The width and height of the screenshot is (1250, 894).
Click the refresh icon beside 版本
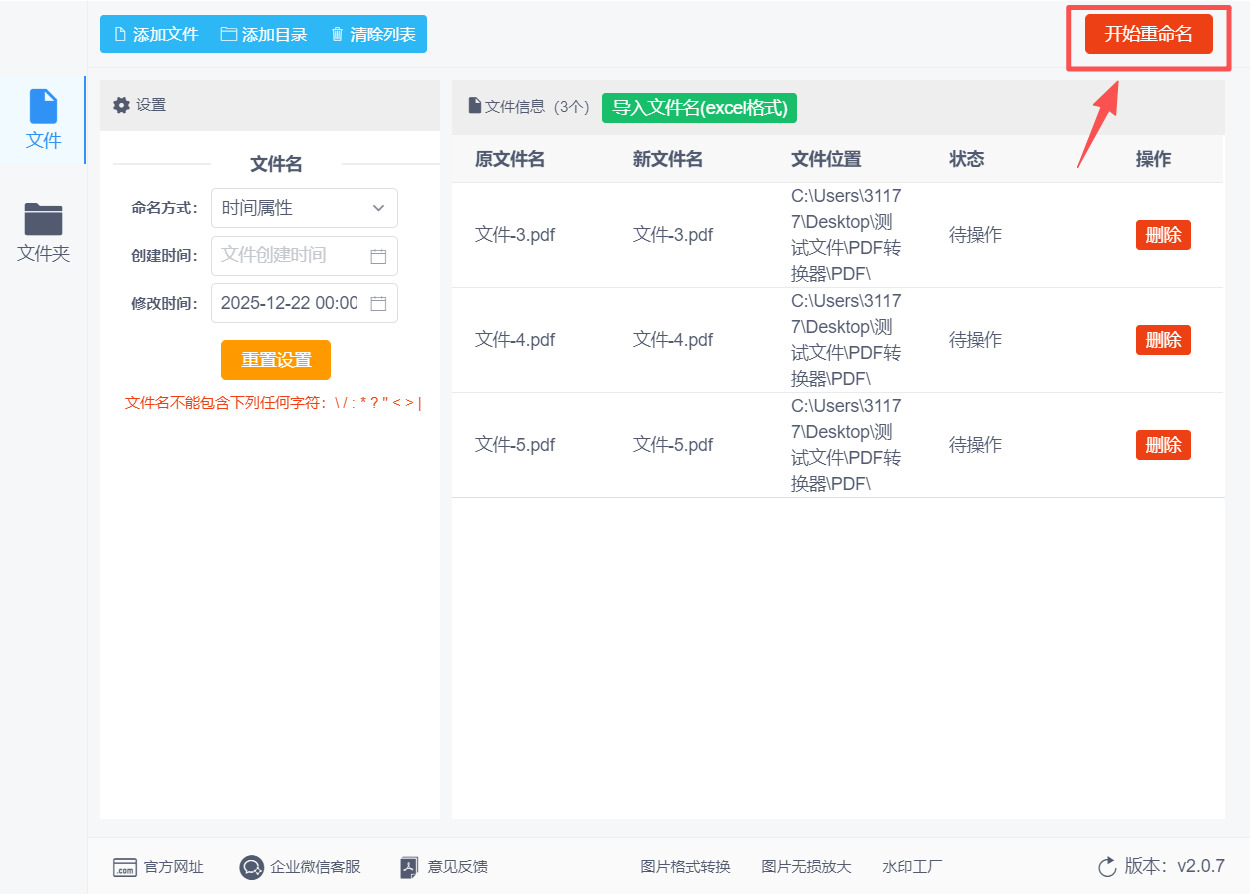(1107, 867)
